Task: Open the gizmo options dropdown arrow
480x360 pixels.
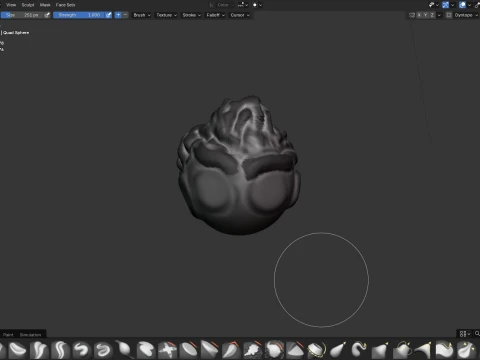Action: pos(453,5)
